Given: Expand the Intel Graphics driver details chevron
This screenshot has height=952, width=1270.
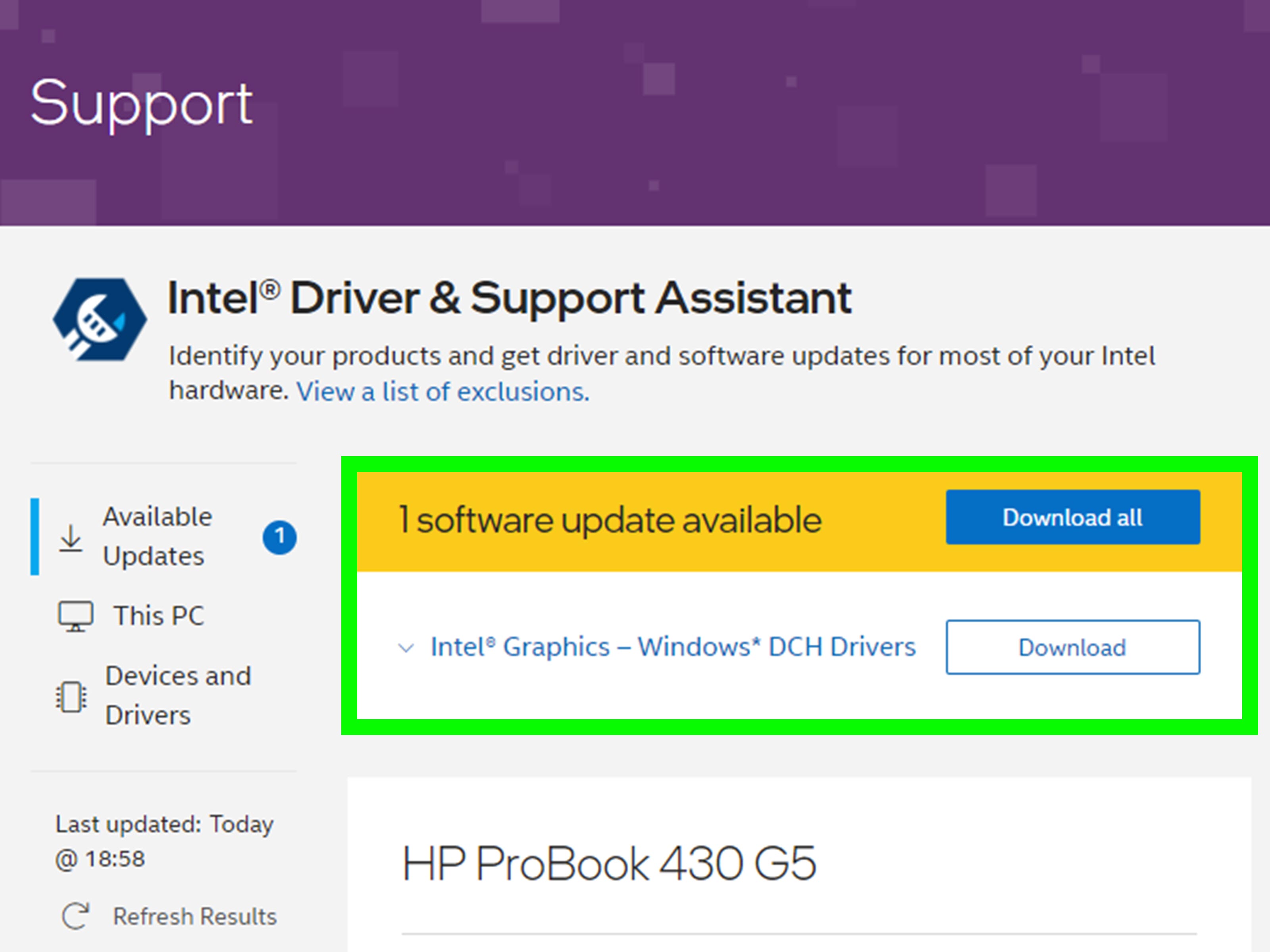Looking at the screenshot, I should (406, 649).
